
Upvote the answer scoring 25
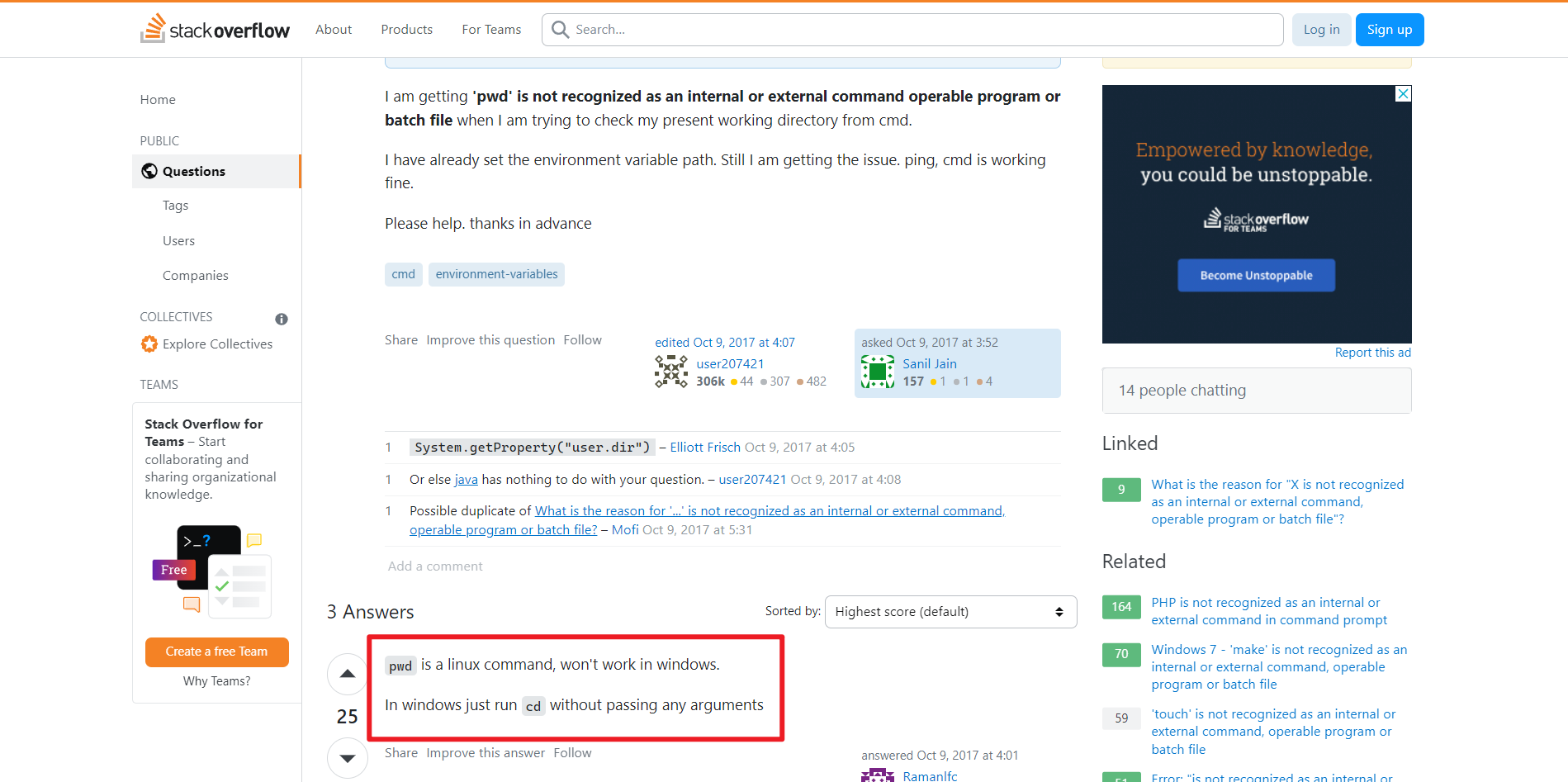(348, 674)
